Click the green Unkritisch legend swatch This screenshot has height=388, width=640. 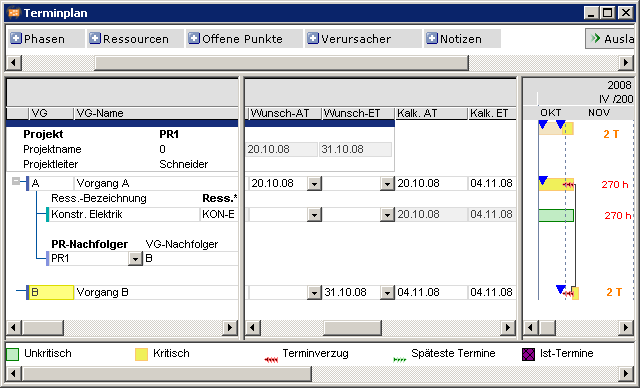point(13,354)
